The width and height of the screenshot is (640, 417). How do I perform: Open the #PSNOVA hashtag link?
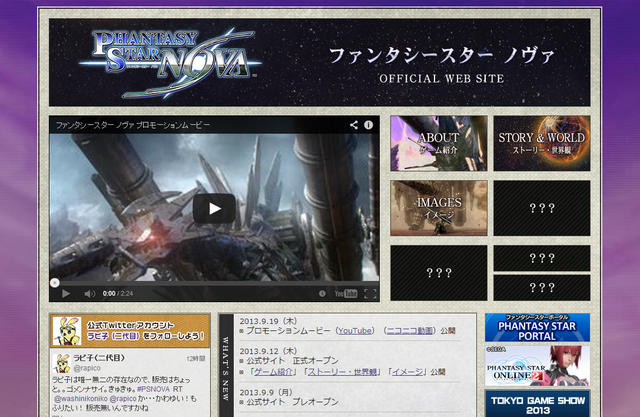tap(153, 389)
